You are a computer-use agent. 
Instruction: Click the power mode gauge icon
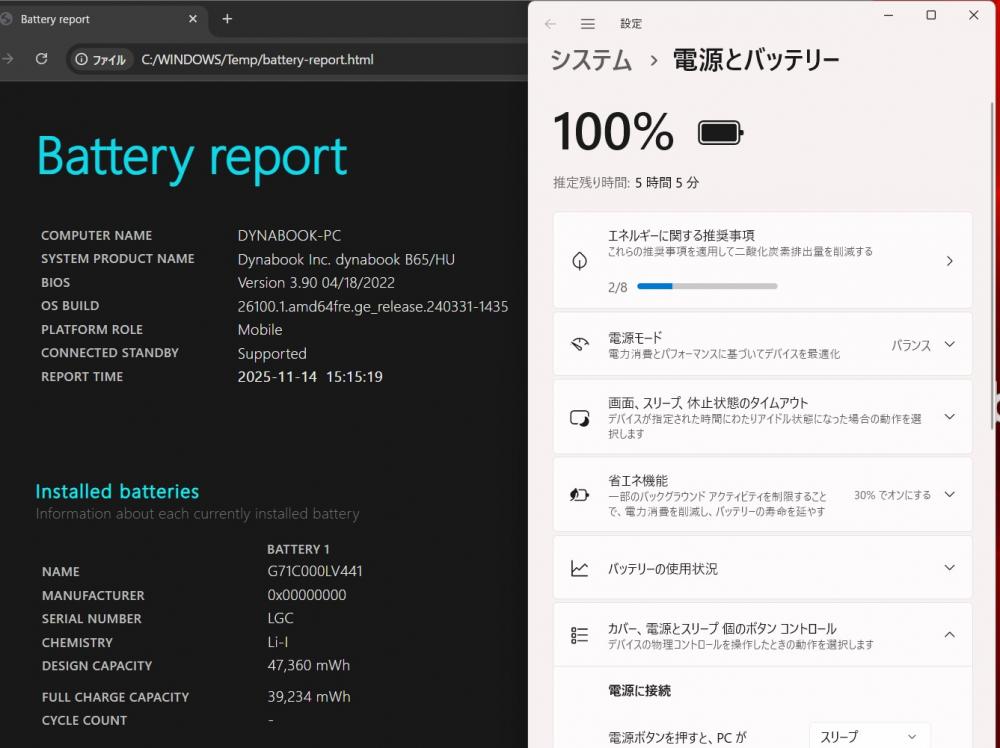[579, 345]
